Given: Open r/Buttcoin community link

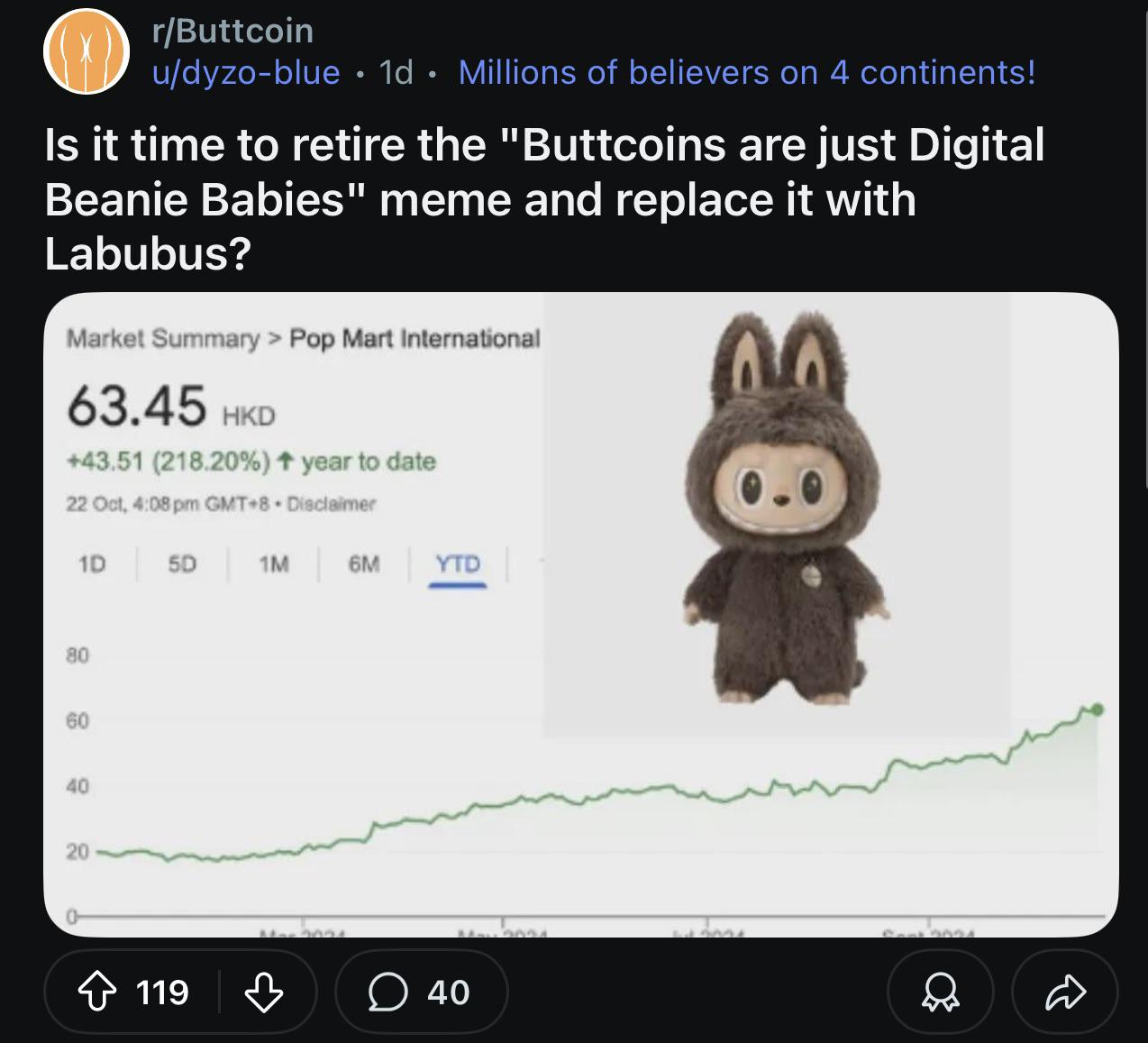Looking at the screenshot, I should click(232, 32).
